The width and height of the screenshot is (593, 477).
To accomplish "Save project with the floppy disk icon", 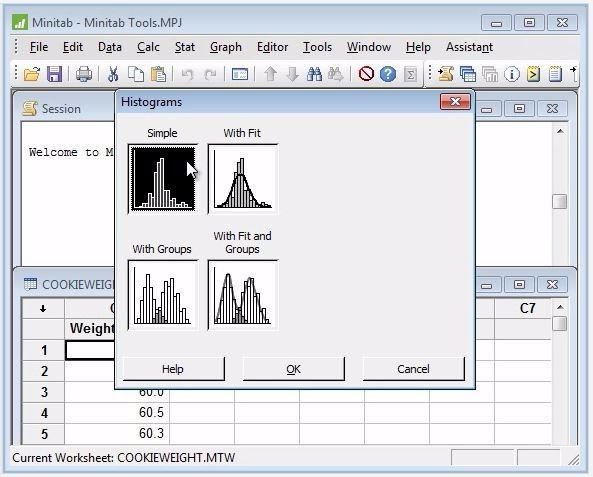I will [54, 74].
